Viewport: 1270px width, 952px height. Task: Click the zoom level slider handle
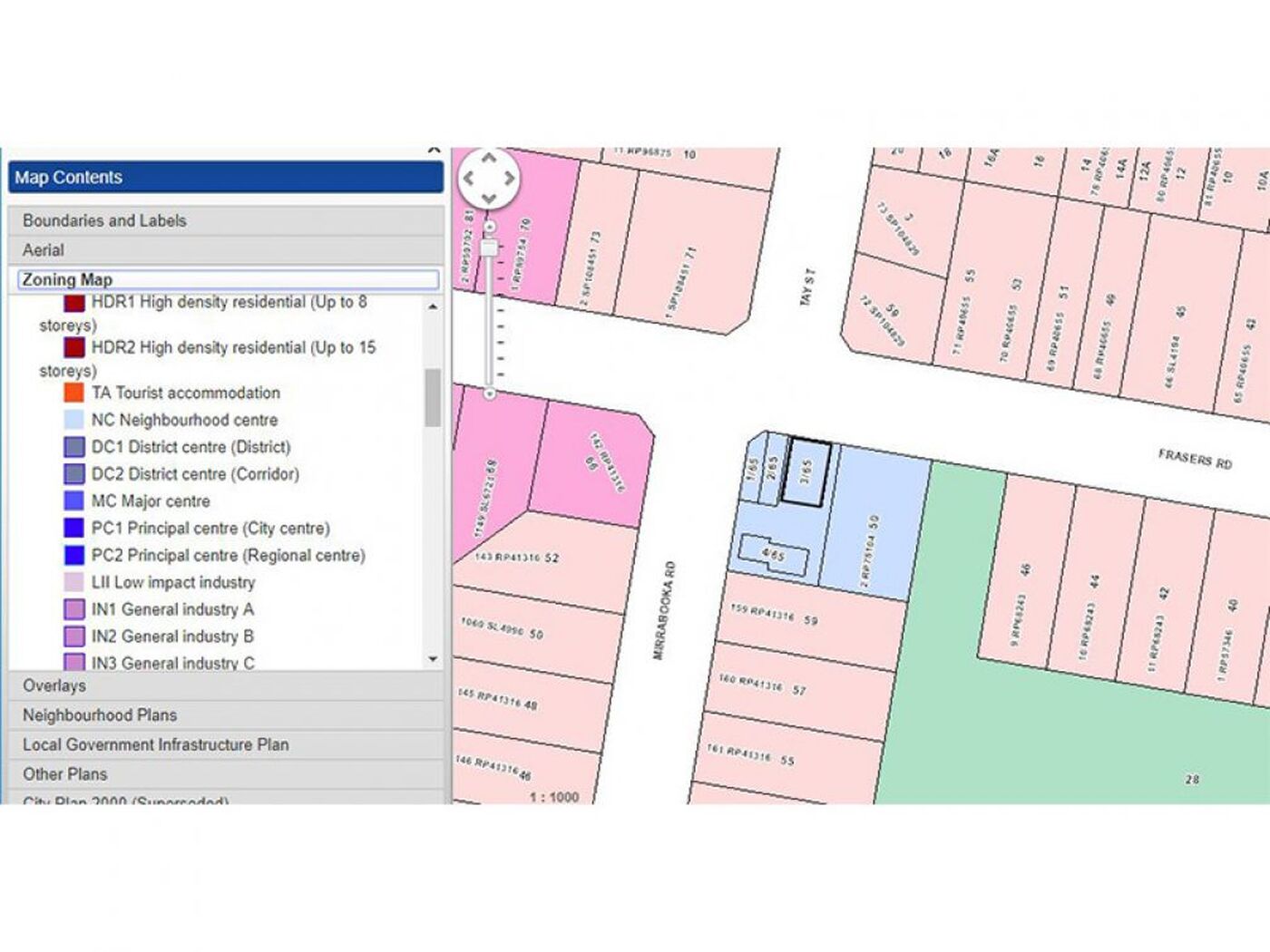[x=490, y=248]
